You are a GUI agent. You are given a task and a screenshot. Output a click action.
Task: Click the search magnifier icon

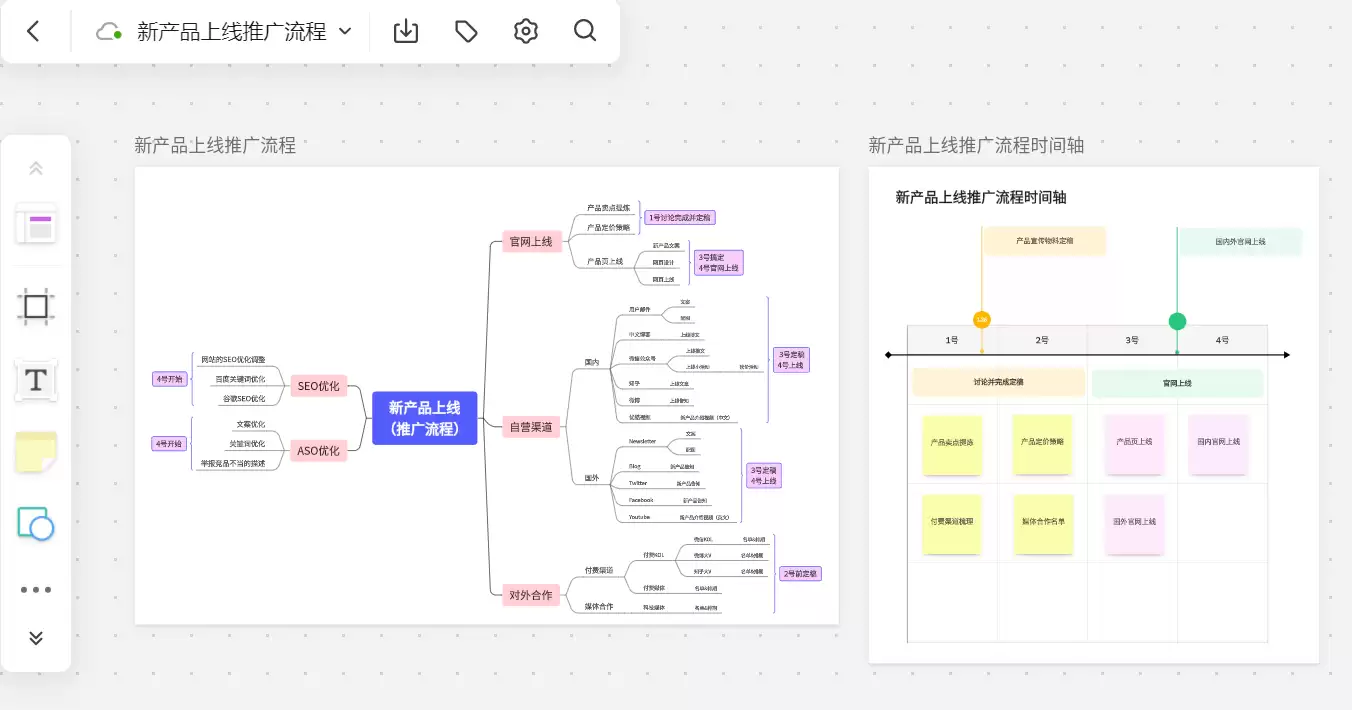[x=585, y=31]
